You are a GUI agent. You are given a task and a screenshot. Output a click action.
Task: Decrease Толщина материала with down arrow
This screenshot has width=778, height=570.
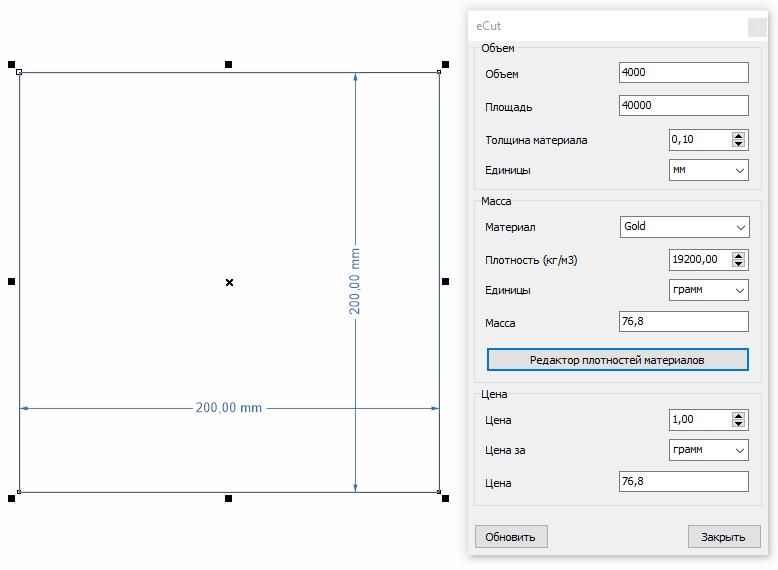coord(738,144)
